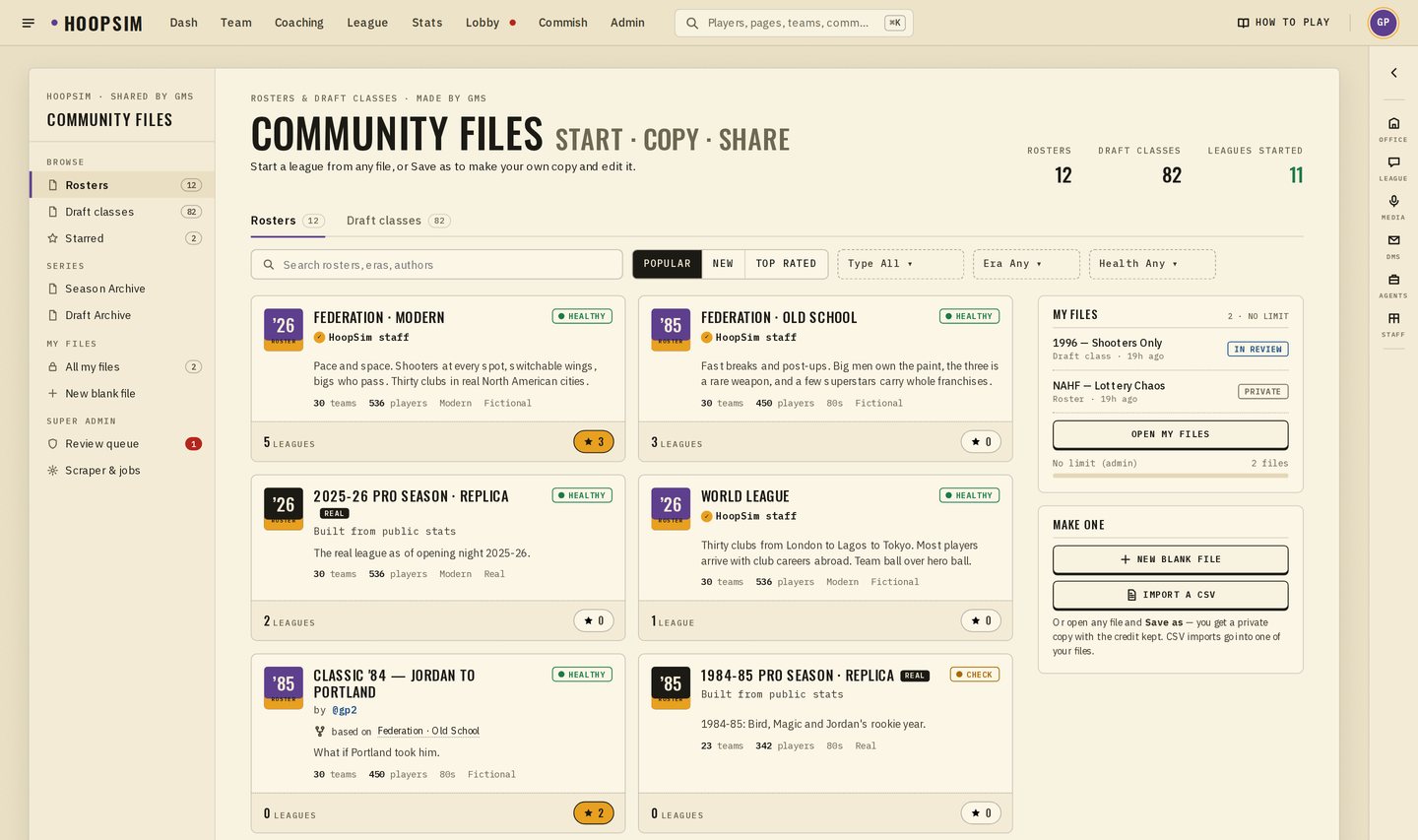Open the Era Any dropdown
The image size is (1418, 840).
tap(1026, 264)
